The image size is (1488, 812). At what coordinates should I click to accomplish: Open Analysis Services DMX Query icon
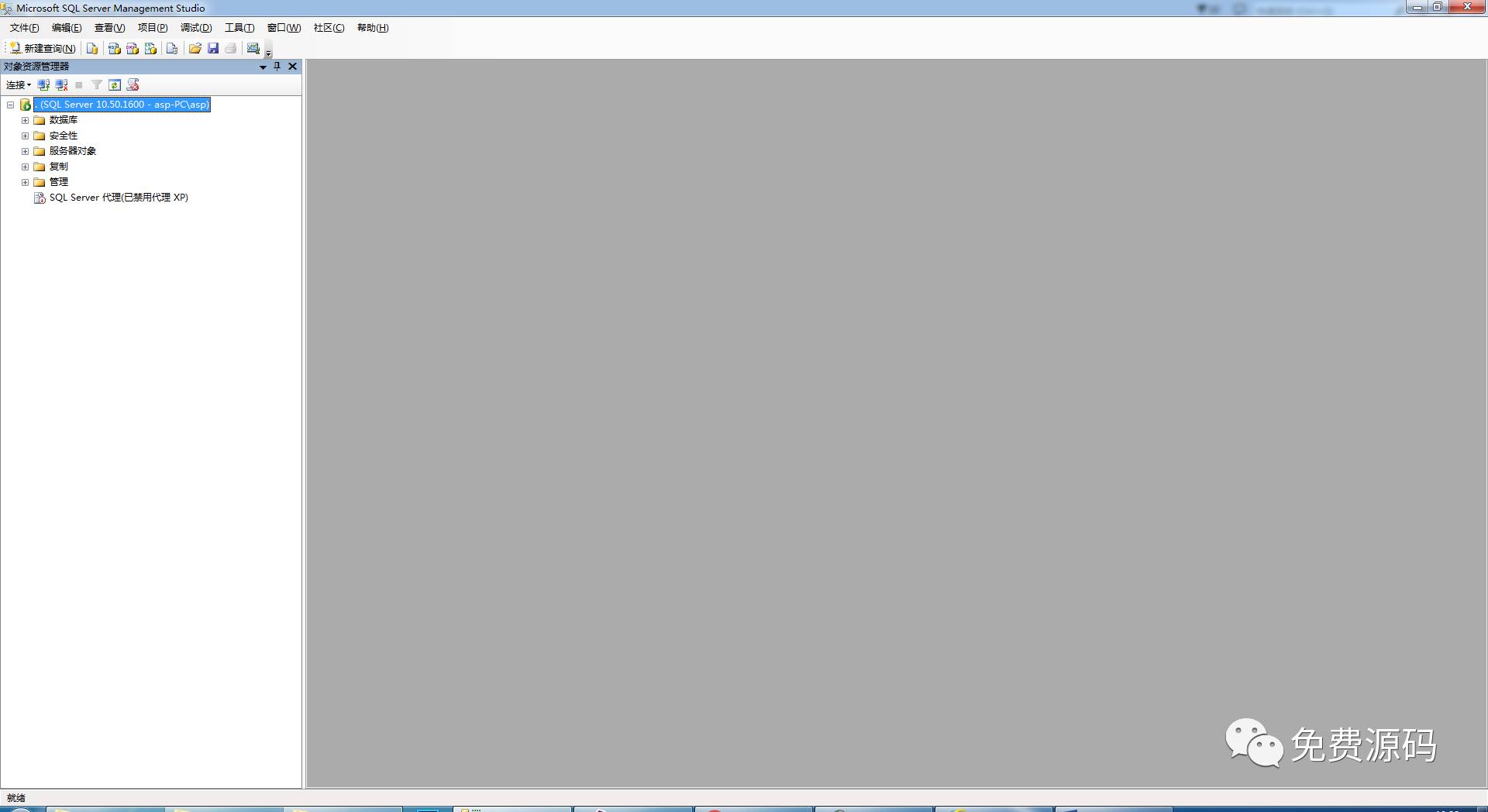133,48
